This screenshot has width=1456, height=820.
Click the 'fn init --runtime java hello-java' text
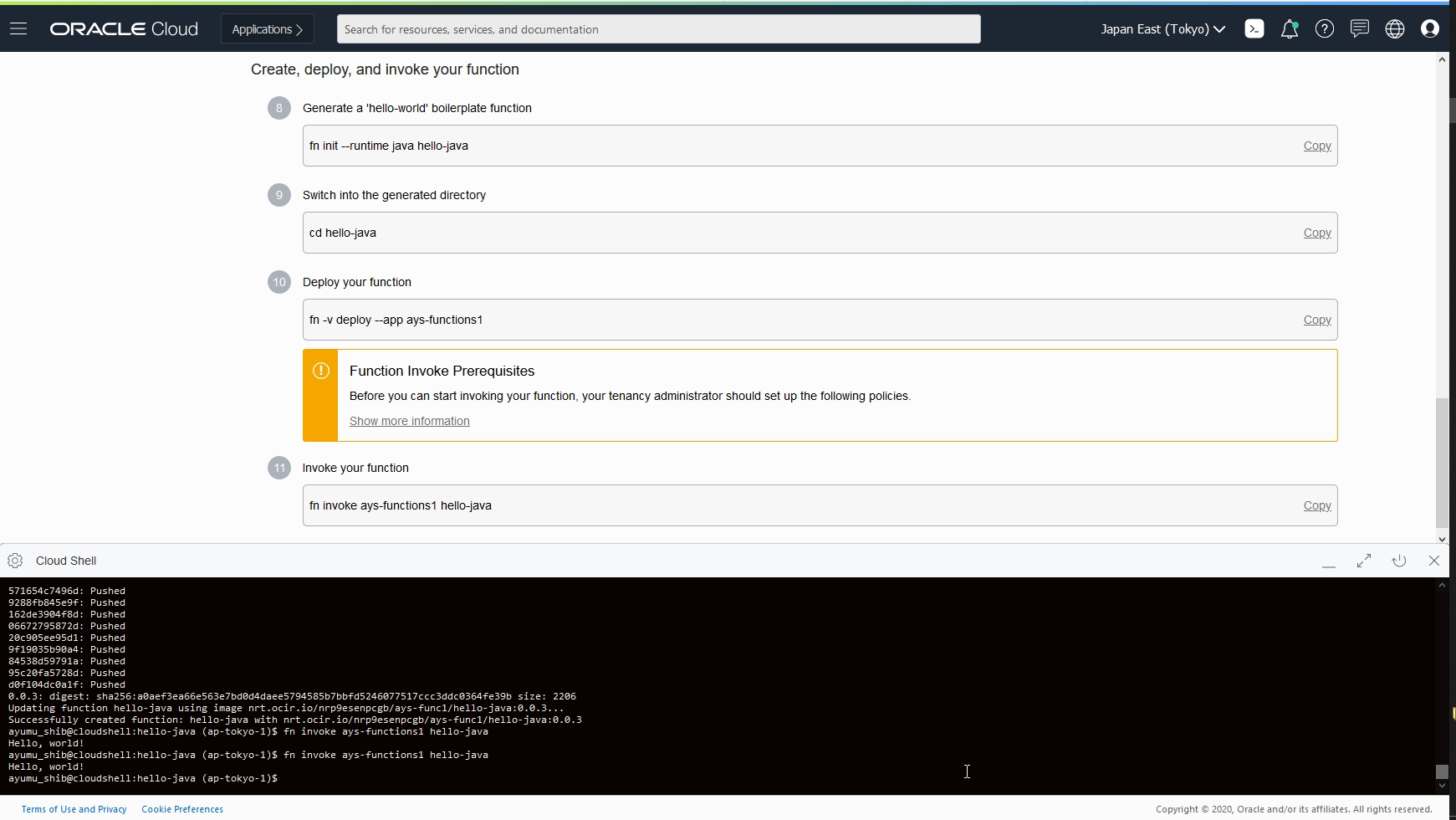pyautogui.click(x=389, y=146)
